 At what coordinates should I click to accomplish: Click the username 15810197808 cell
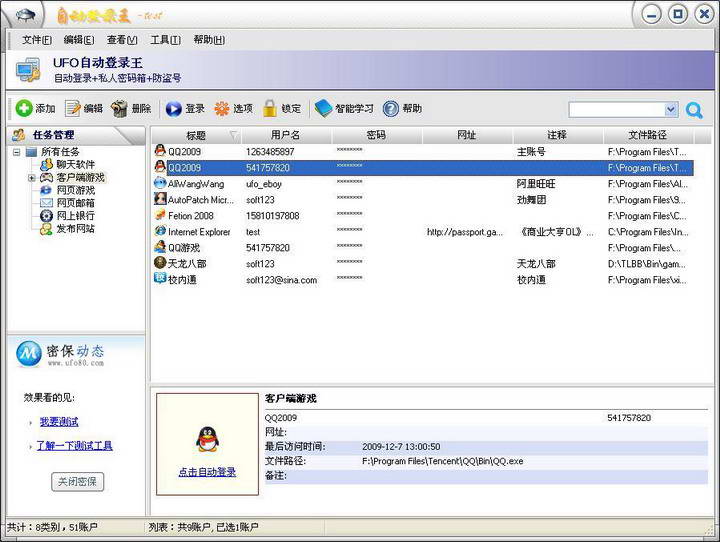pyautogui.click(x=273, y=216)
